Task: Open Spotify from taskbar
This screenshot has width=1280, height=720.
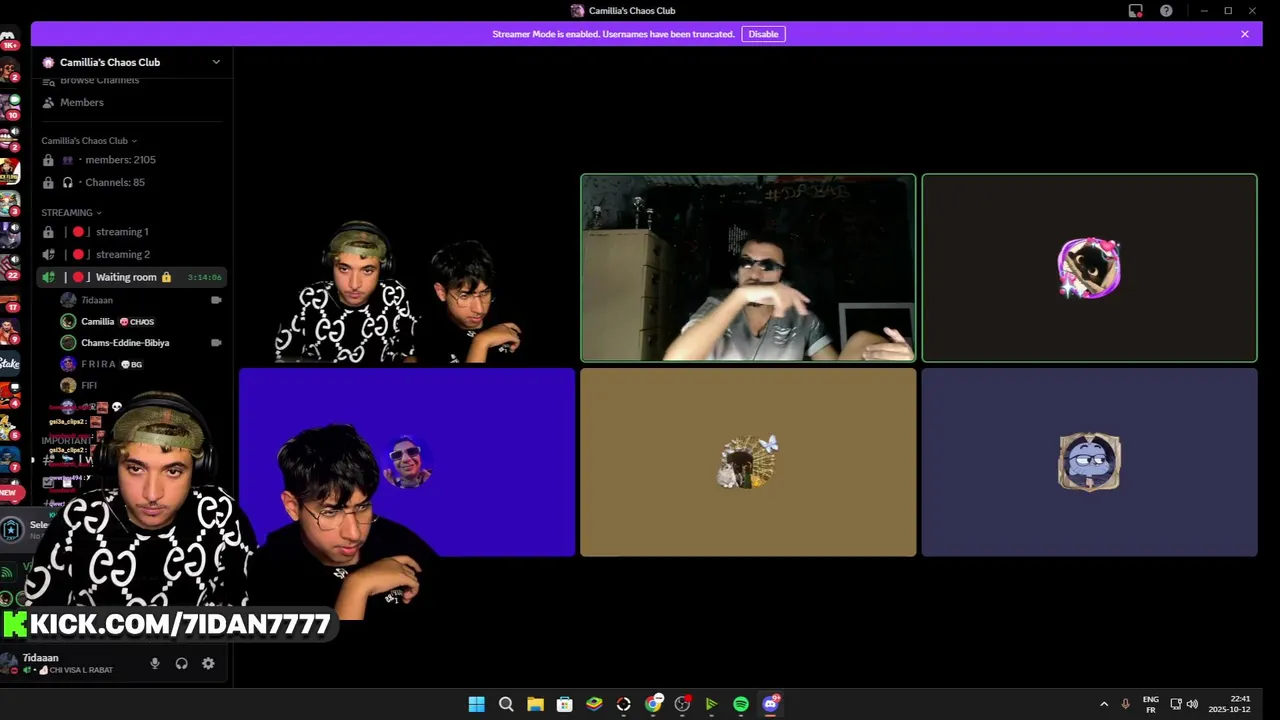Action: (741, 704)
